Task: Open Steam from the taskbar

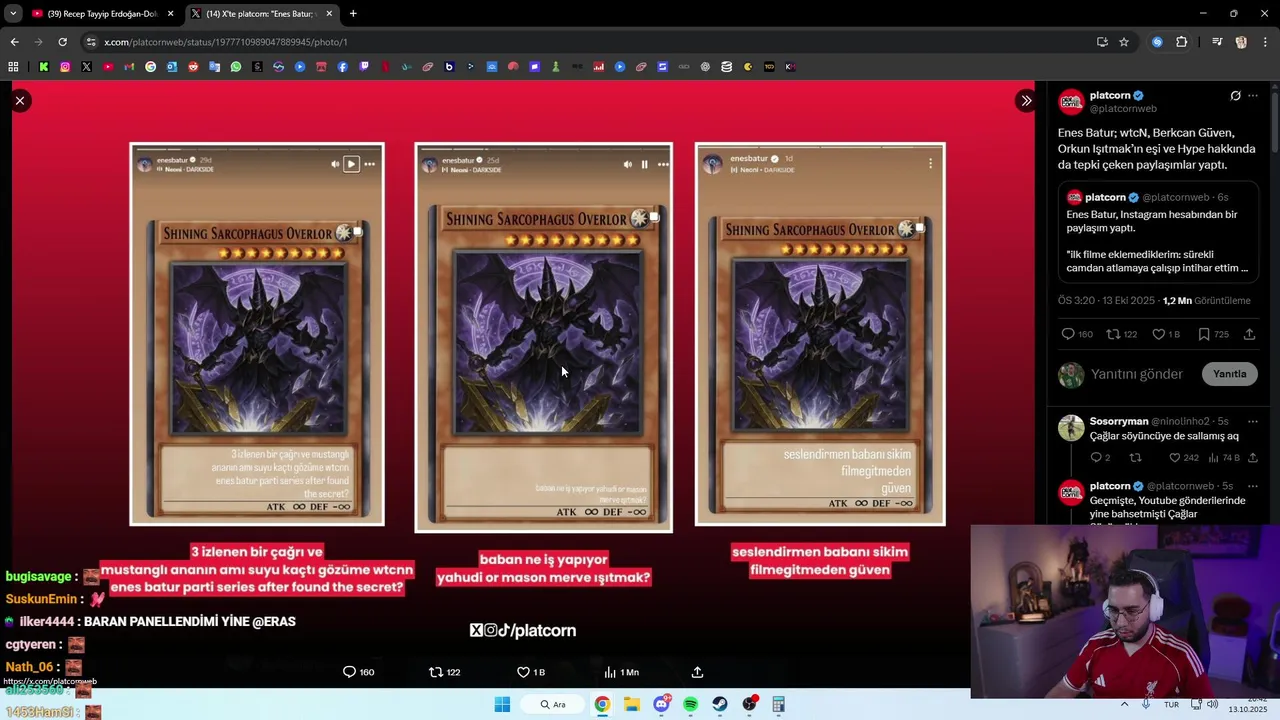Action: (720, 705)
